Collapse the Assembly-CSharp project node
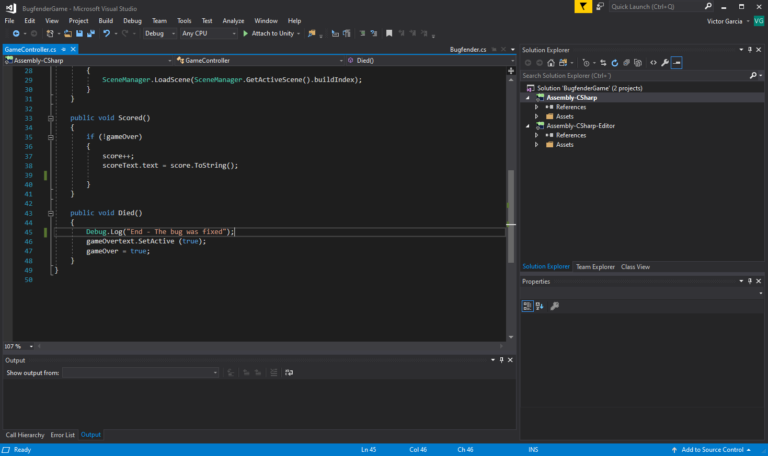768x456 pixels. coord(528,97)
